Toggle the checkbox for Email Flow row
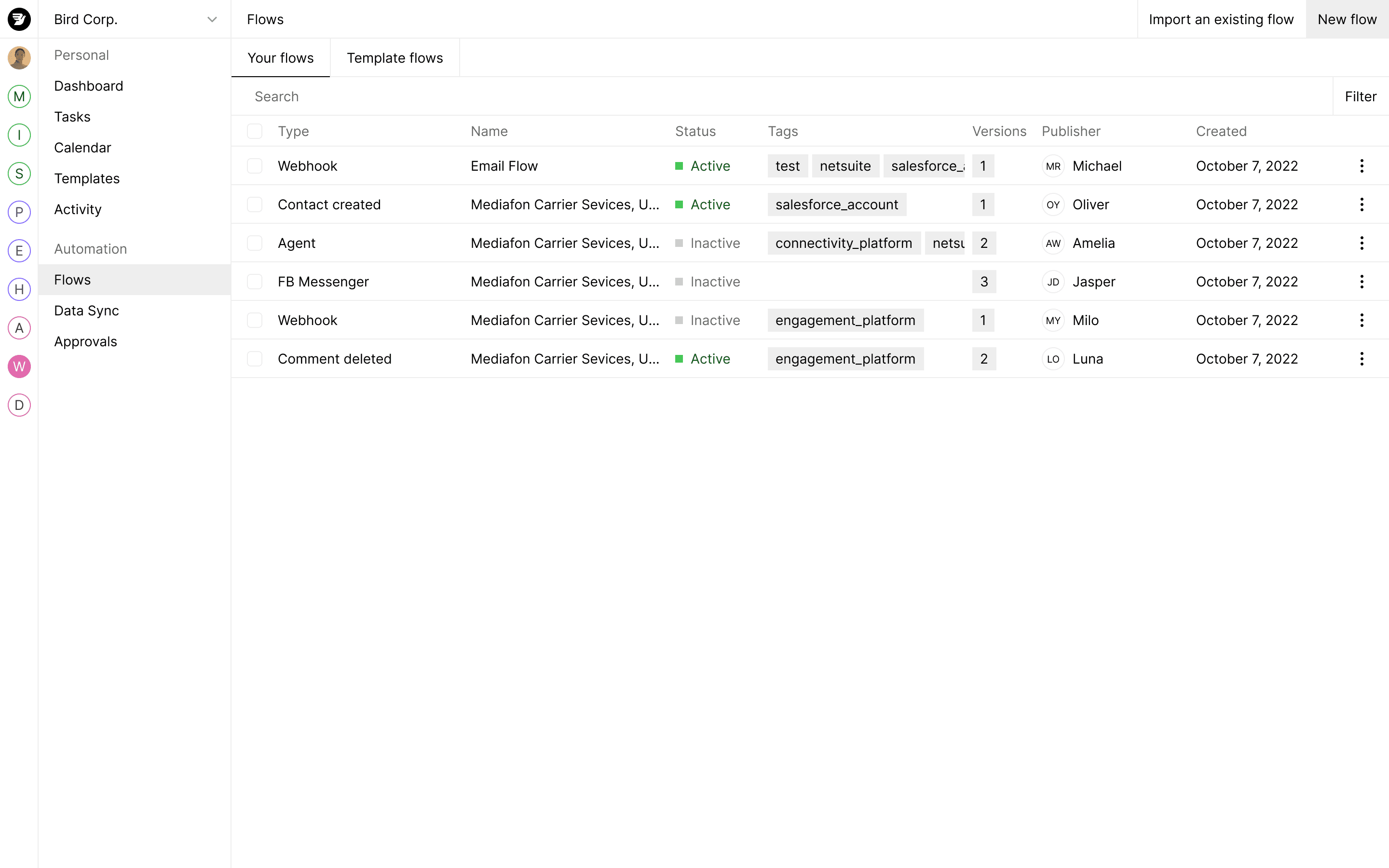This screenshot has height=868, width=1389. click(x=254, y=166)
